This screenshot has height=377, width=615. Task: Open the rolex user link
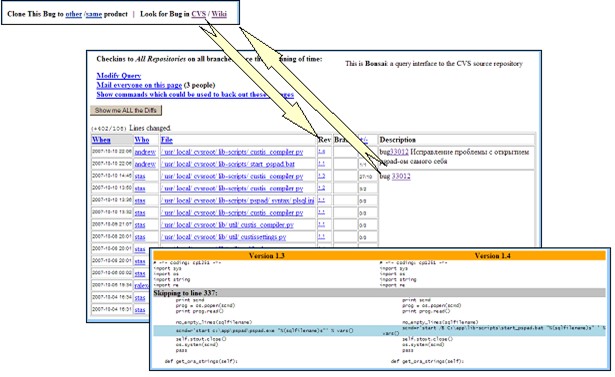[142, 285]
